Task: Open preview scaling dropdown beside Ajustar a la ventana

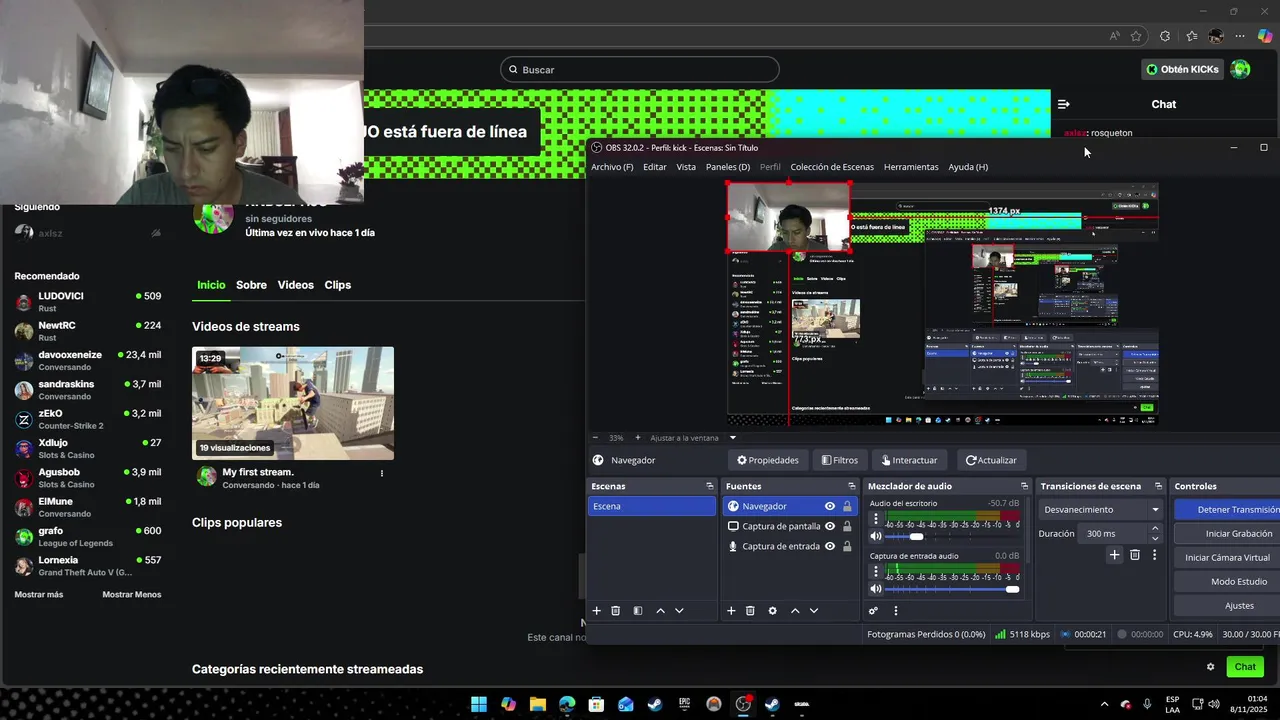Action: [x=732, y=438]
